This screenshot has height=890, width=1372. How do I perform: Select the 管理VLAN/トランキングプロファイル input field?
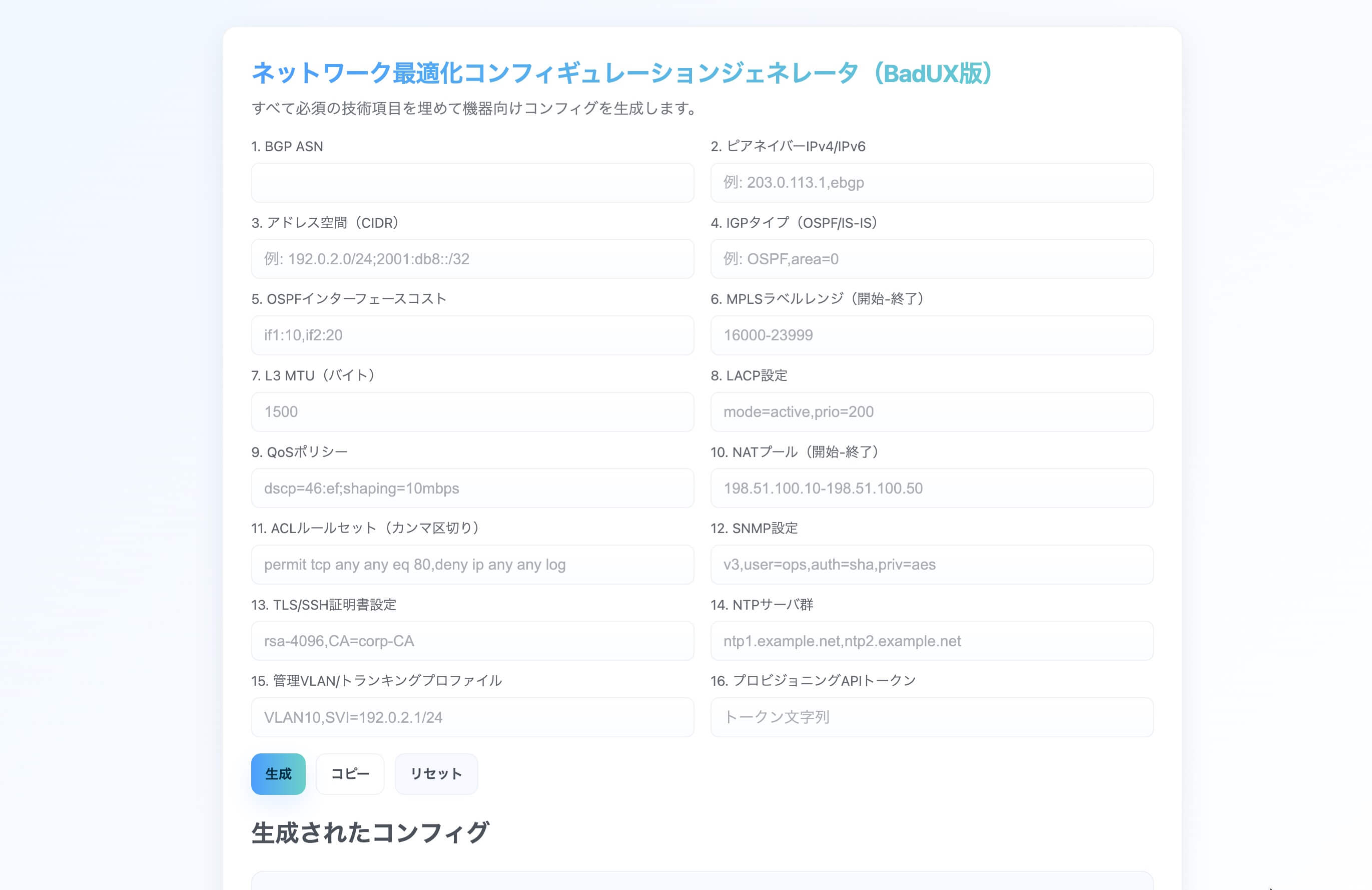pos(472,717)
